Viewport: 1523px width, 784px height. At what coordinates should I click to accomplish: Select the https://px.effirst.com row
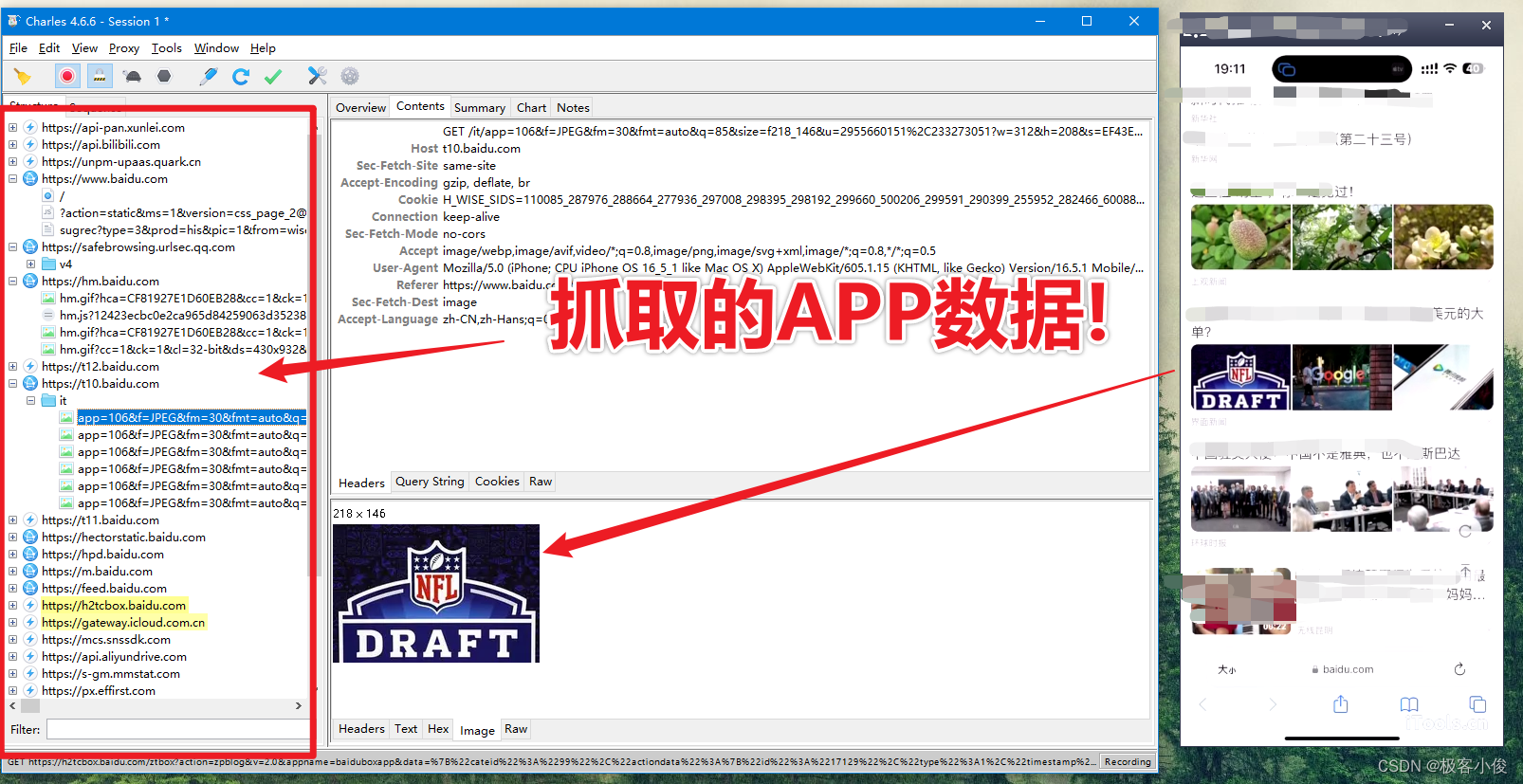pyautogui.click(x=99, y=690)
